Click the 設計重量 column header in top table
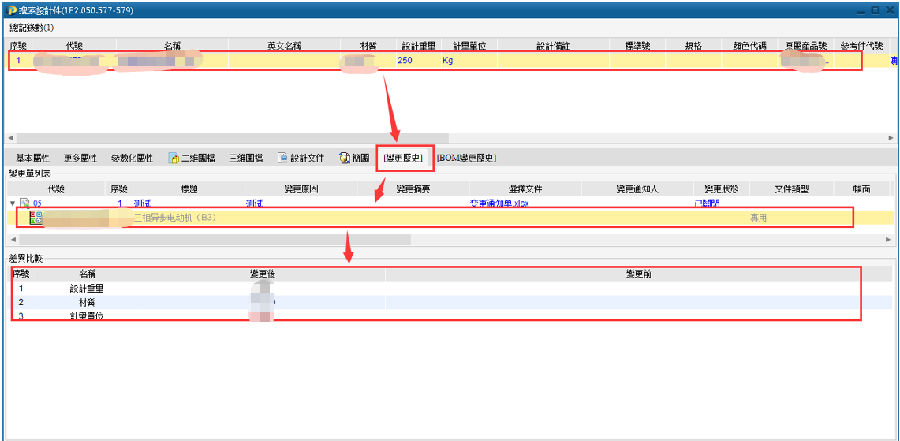 (418, 45)
